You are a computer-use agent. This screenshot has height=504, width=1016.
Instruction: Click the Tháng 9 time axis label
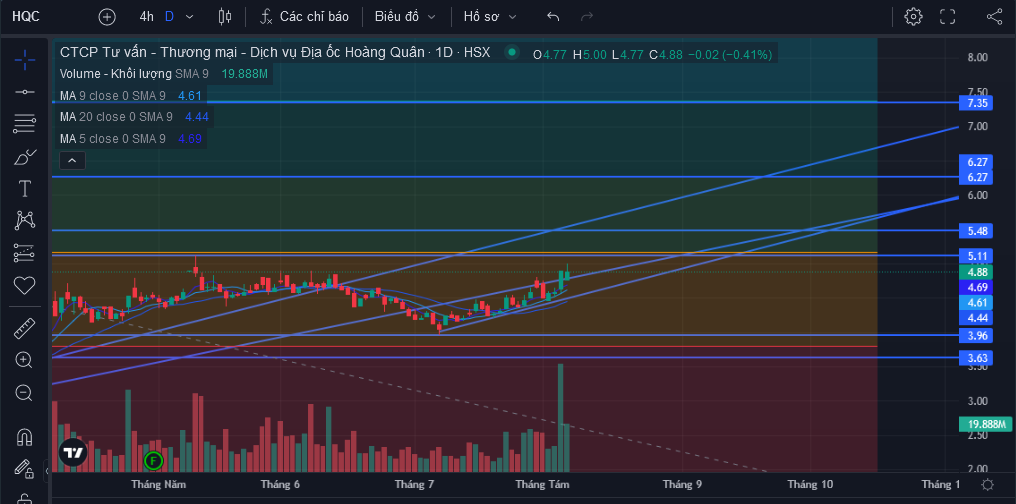coord(682,485)
